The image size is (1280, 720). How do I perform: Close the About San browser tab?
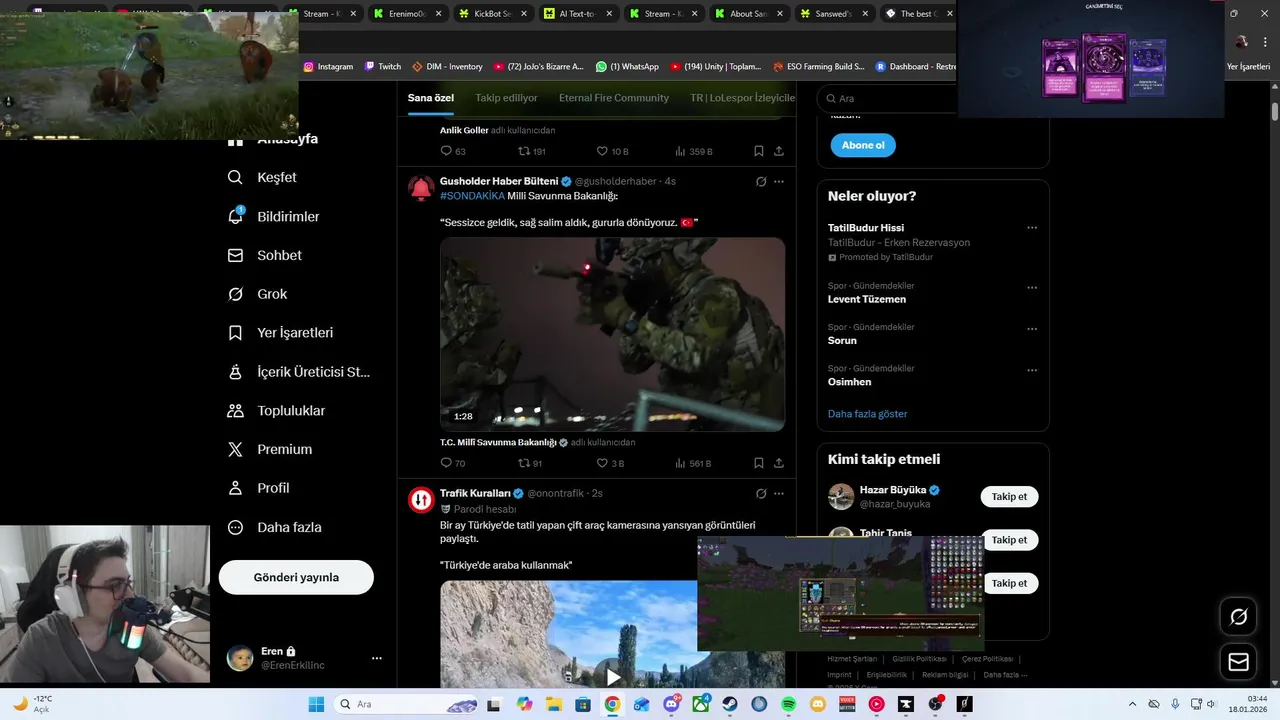click(x=778, y=14)
